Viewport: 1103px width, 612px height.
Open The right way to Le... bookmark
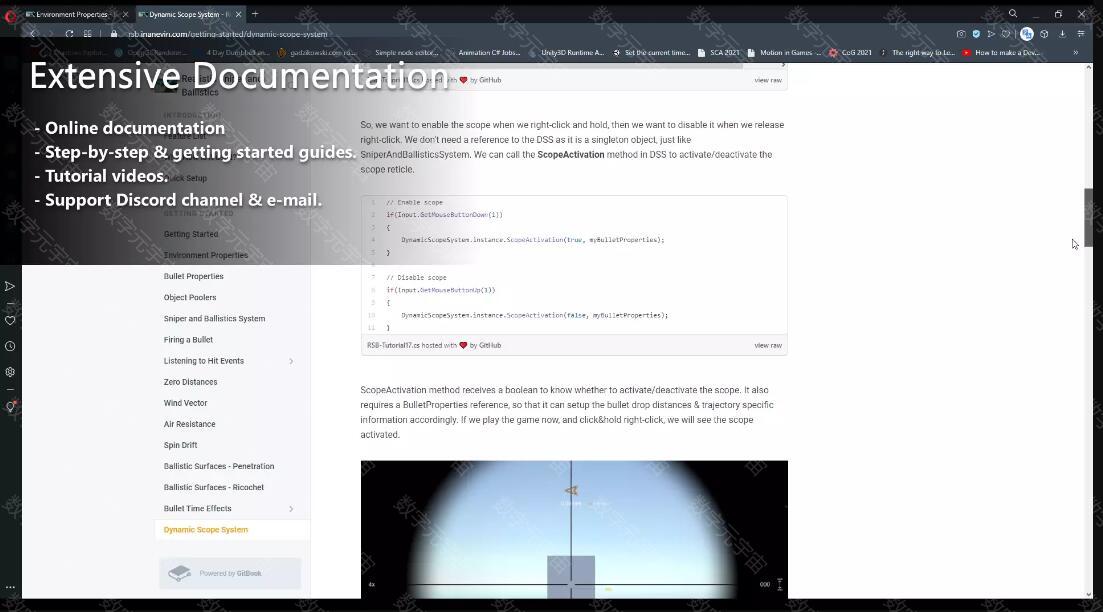[917, 53]
